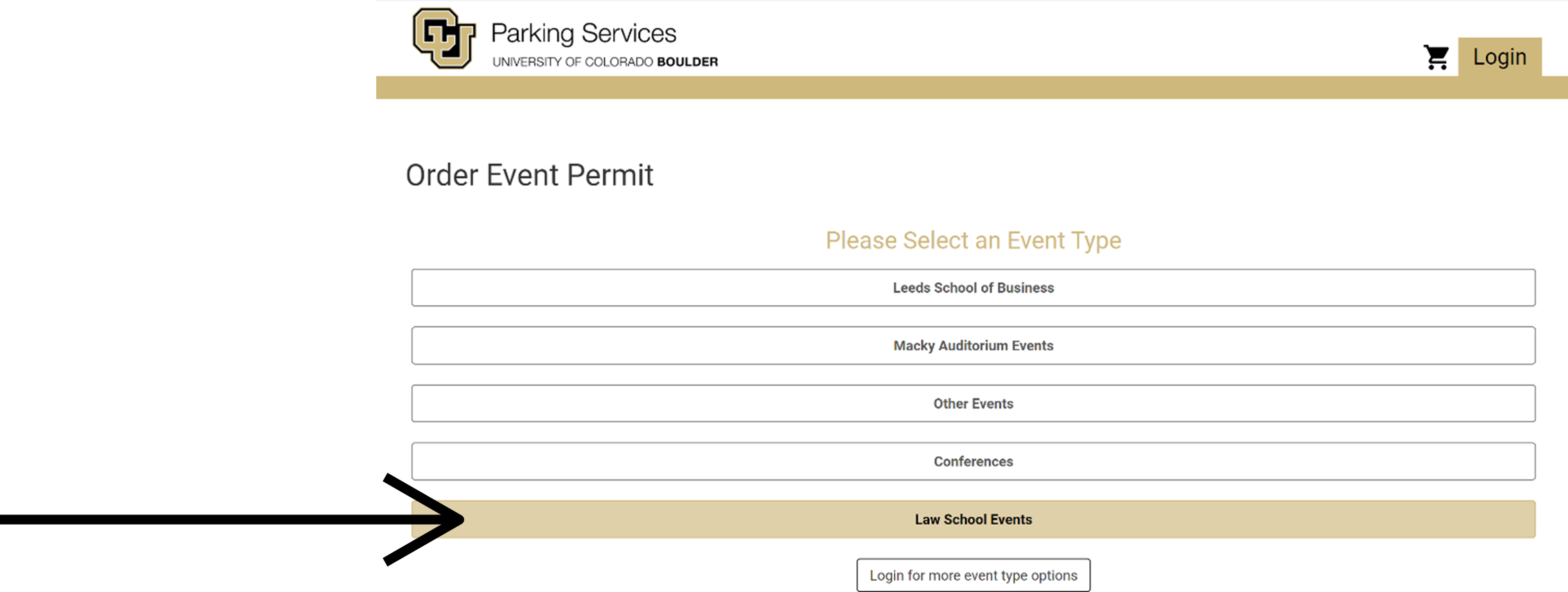Click the black arrowhead pointing at Law School Events

(423, 519)
